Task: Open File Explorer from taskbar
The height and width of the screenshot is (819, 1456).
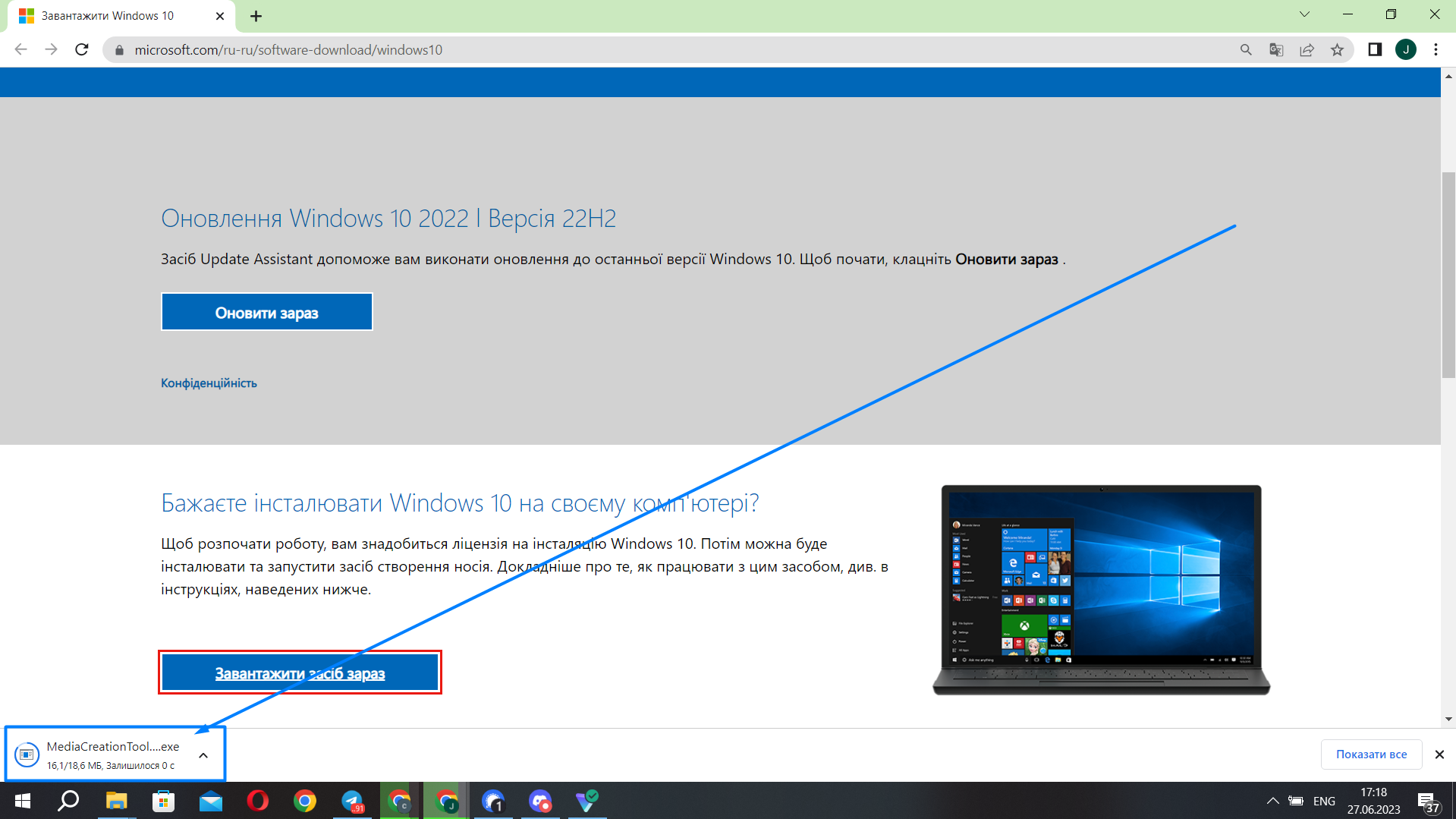Action: coord(116,801)
